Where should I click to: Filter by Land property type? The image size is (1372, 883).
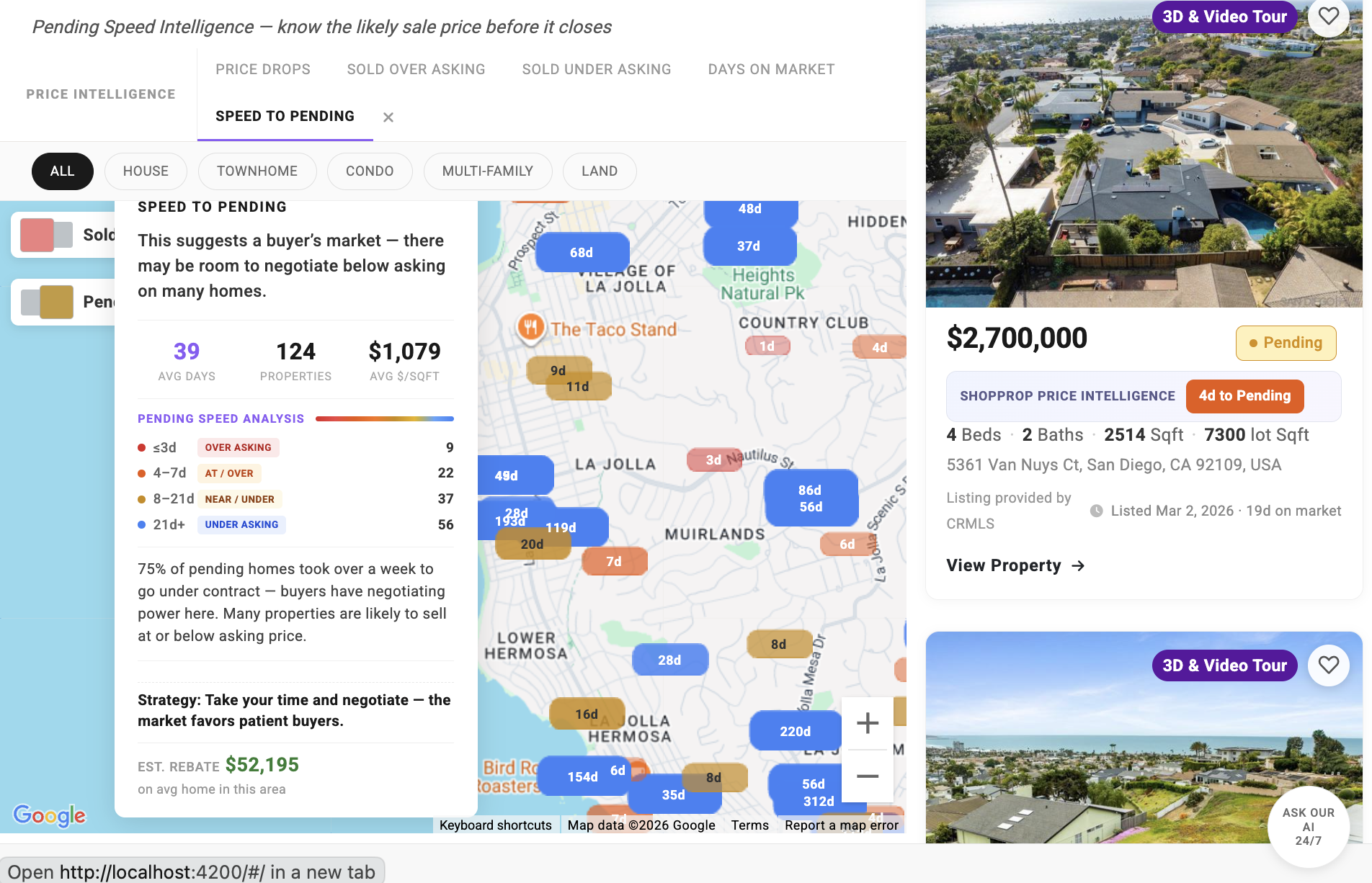pos(600,171)
